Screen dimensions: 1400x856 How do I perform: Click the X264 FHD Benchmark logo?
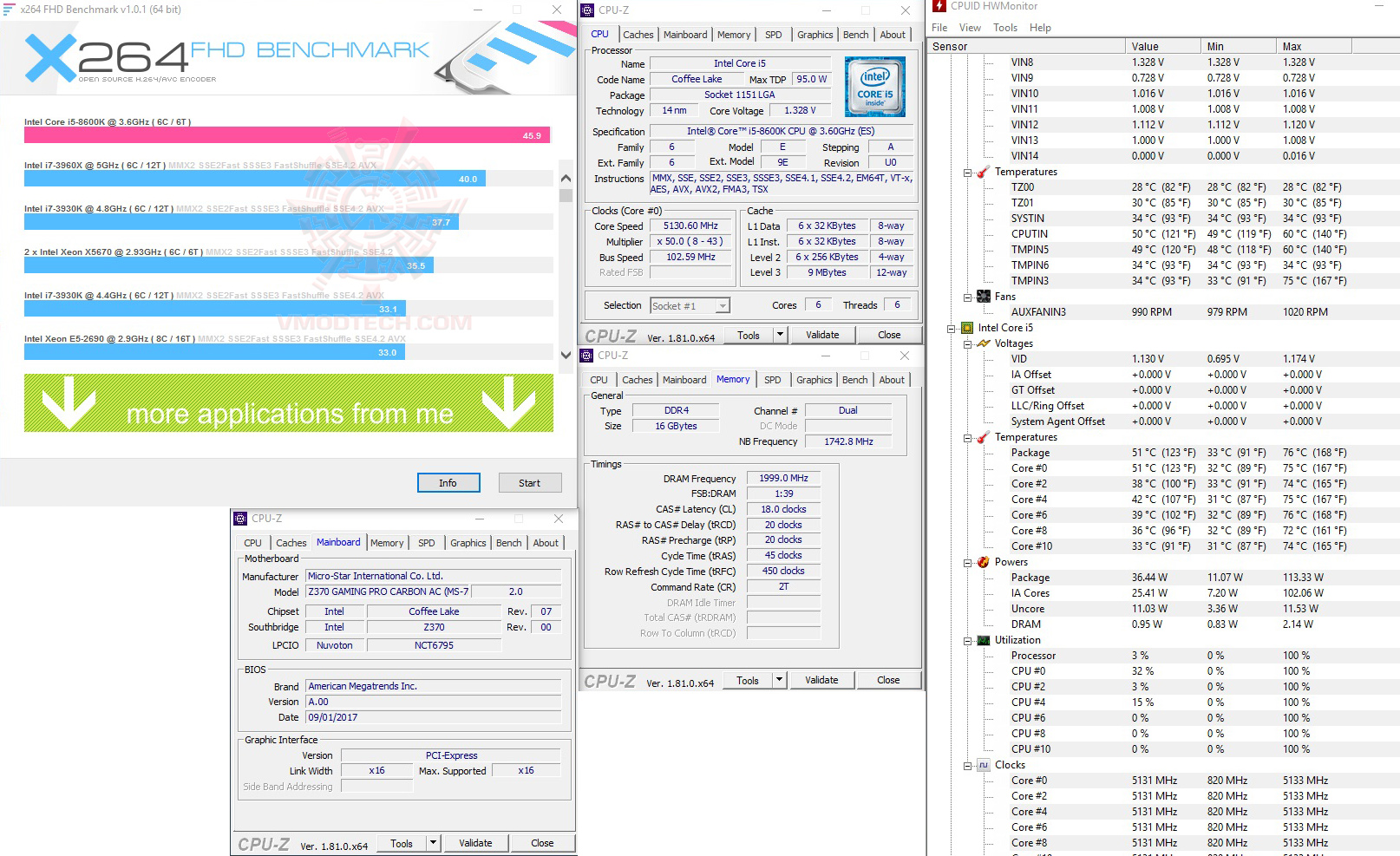[227, 58]
